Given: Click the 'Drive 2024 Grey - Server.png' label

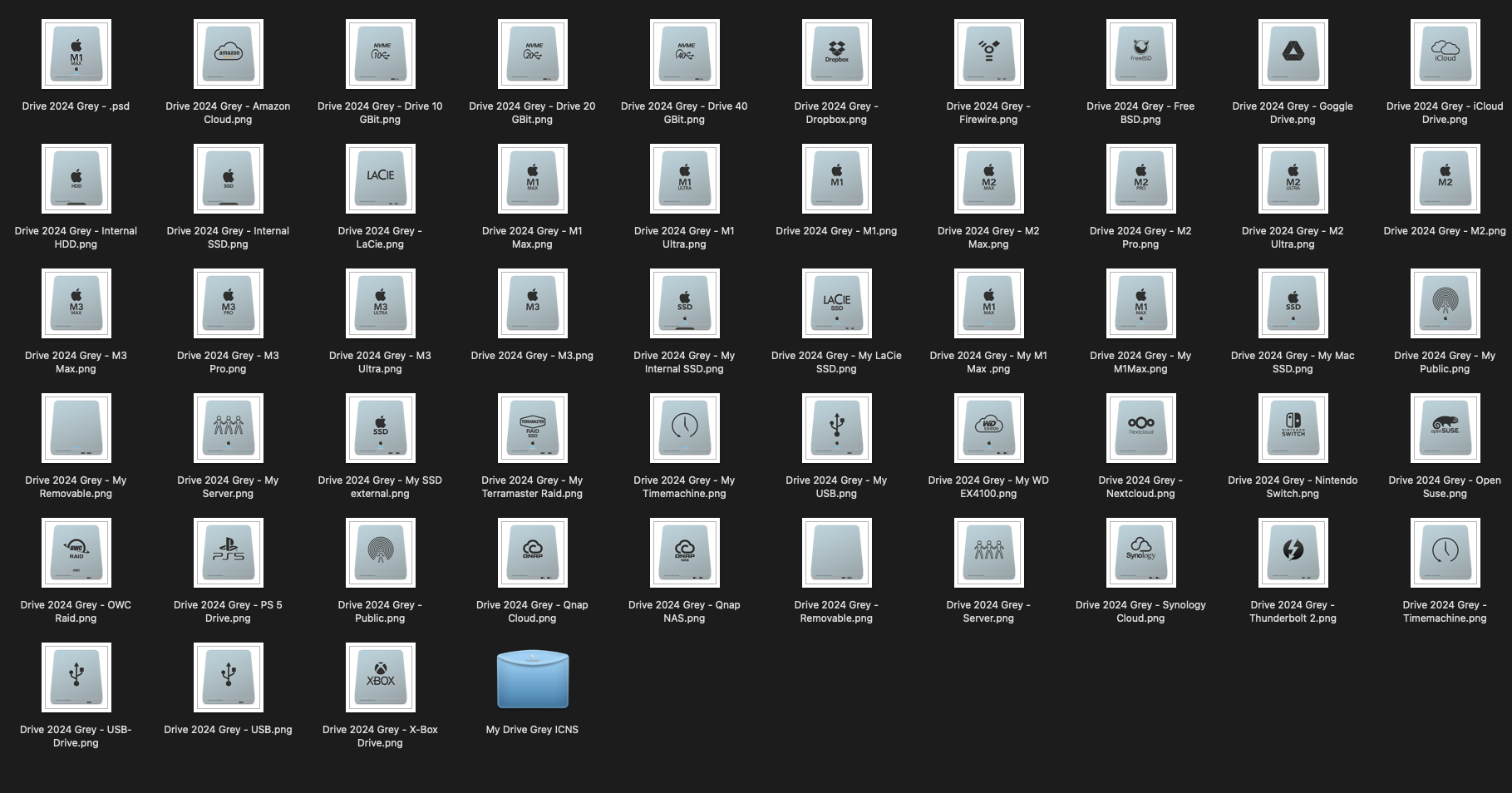Looking at the screenshot, I should pyautogui.click(x=988, y=612).
